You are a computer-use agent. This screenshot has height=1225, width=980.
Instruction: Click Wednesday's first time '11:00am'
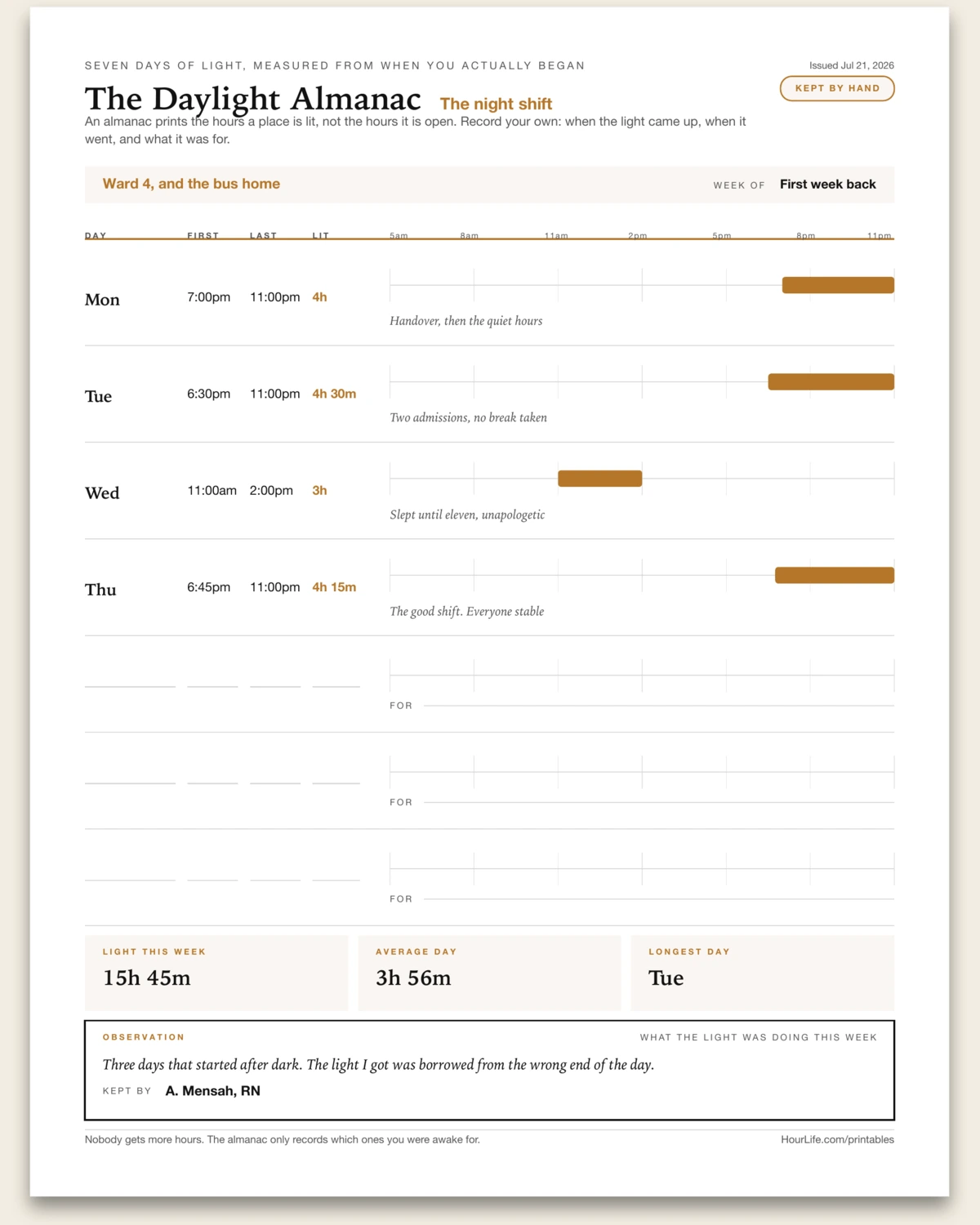(x=212, y=491)
